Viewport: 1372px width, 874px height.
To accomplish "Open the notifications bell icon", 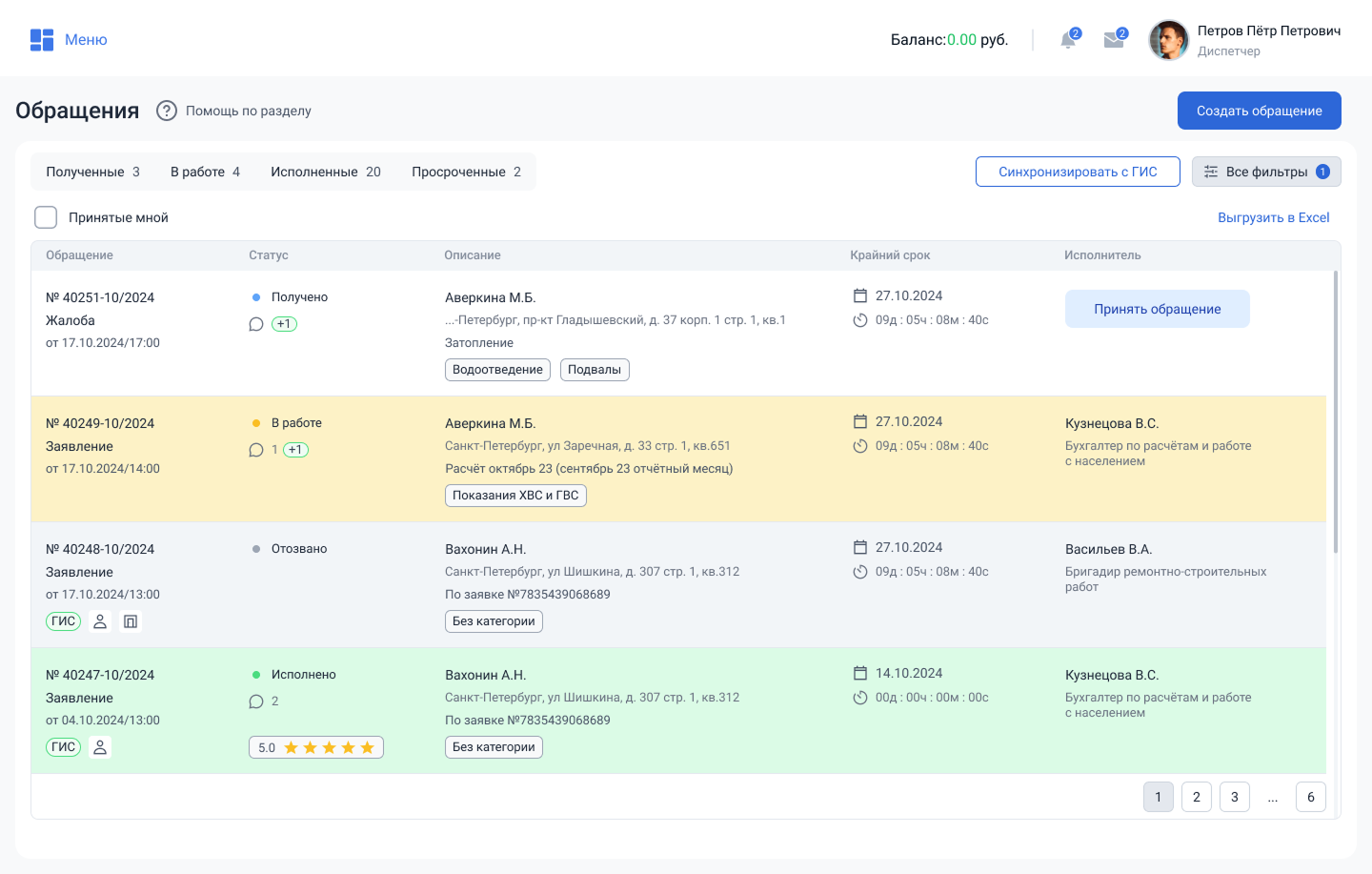I will pyautogui.click(x=1068, y=40).
